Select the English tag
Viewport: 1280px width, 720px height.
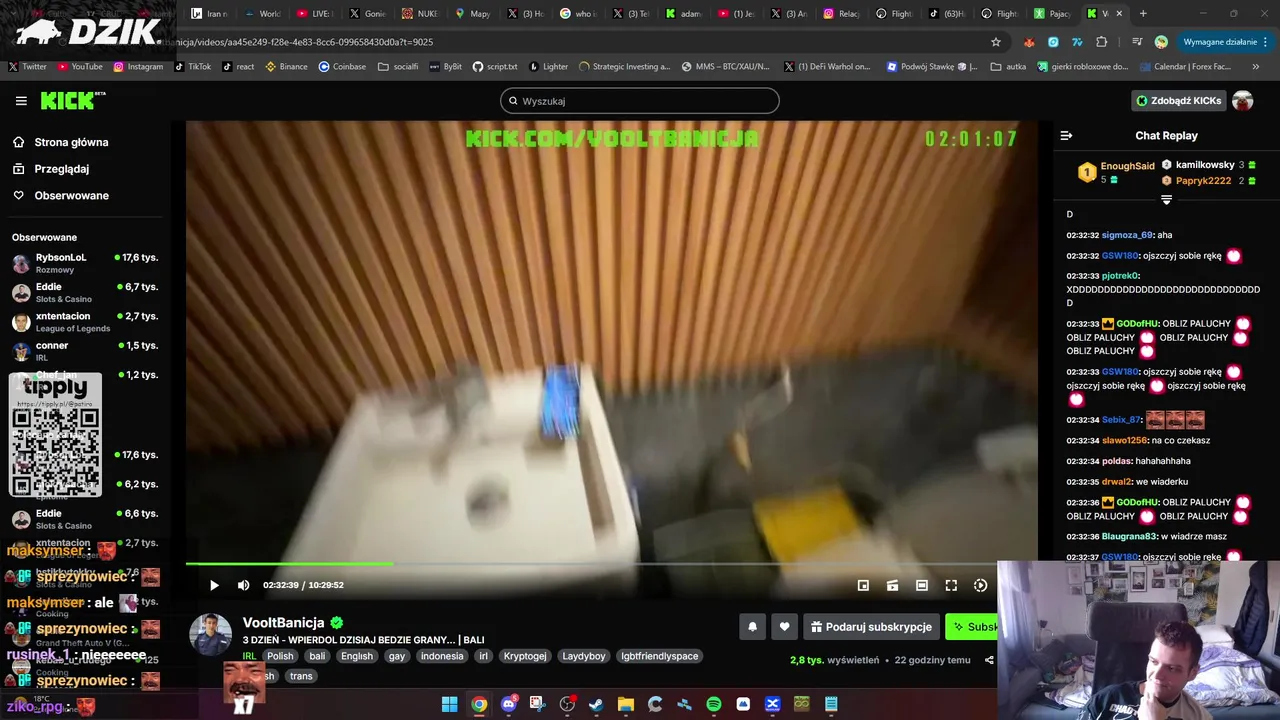coord(356,656)
